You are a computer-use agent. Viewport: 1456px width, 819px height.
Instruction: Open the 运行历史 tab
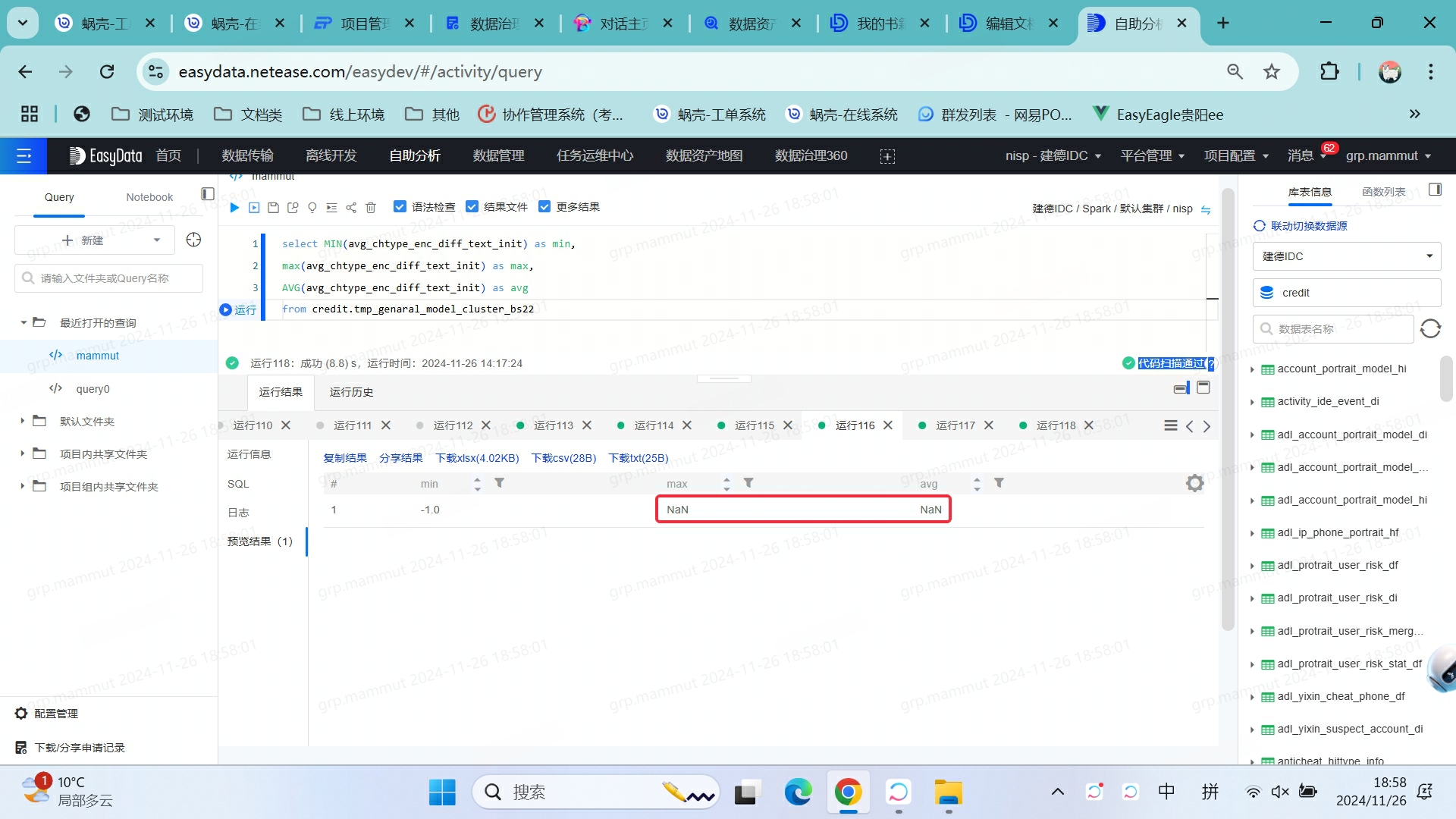tap(351, 392)
